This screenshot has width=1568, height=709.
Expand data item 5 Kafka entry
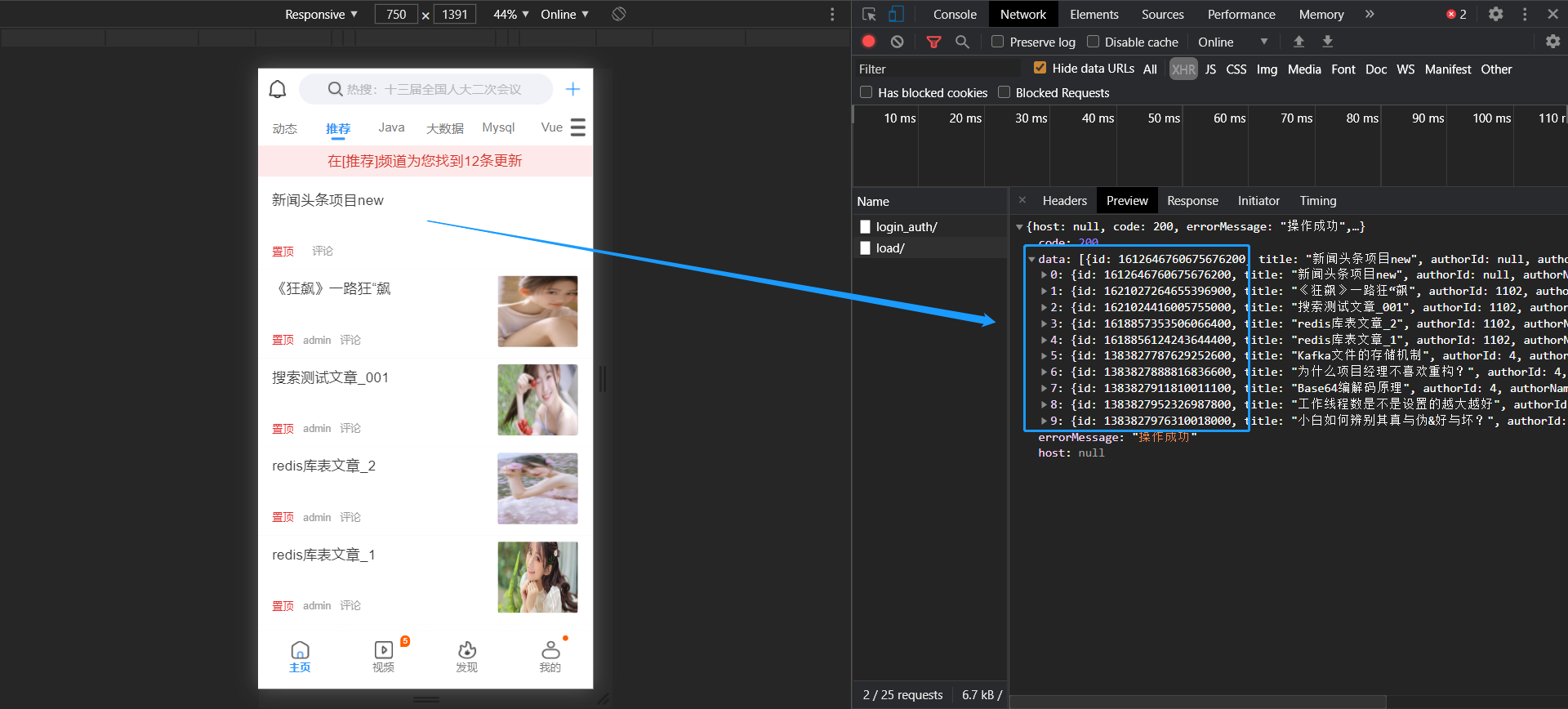pyautogui.click(x=1044, y=356)
